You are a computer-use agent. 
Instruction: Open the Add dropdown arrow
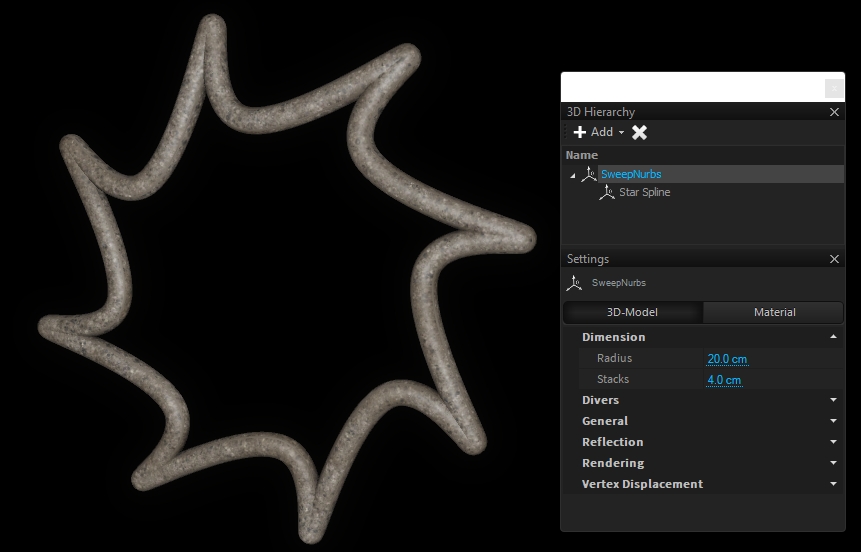pyautogui.click(x=621, y=133)
